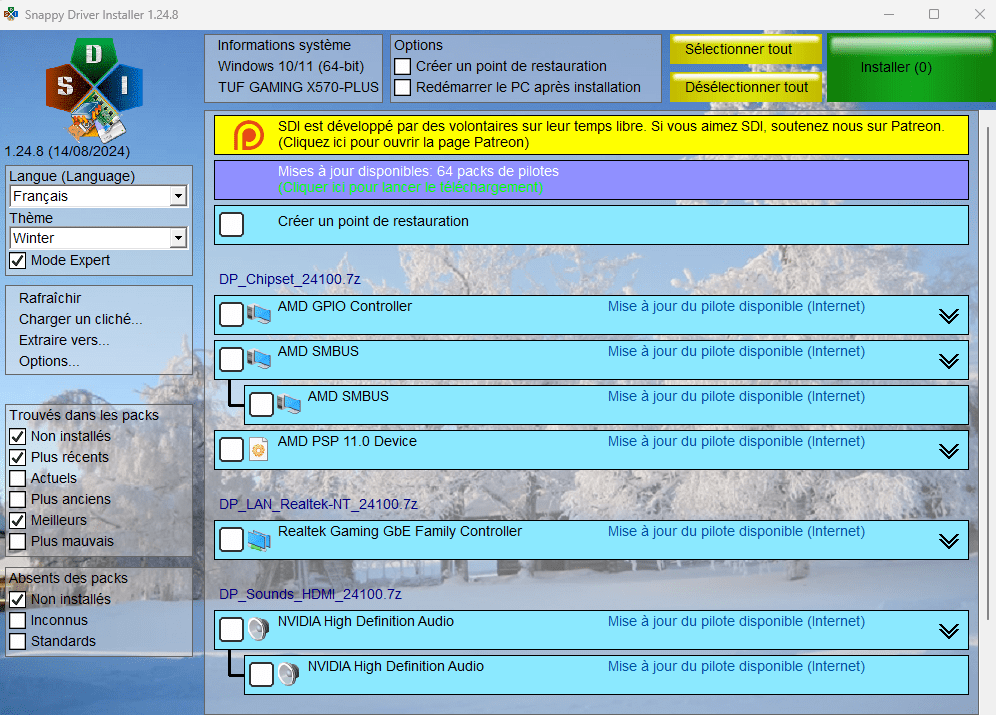Viewport: 996px width, 715px height.
Task: Click the top NVIDIA High Definition Audio speaker icon
Action: click(x=259, y=630)
